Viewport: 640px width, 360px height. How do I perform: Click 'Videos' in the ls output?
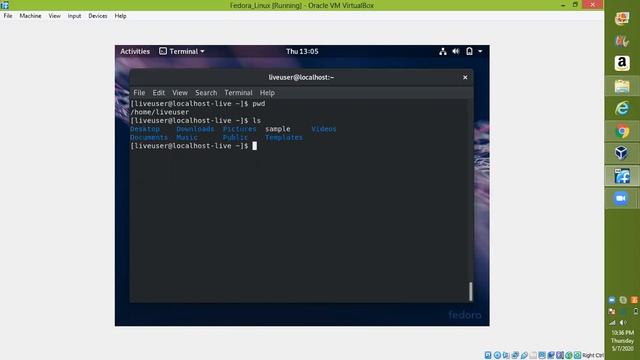coord(324,129)
